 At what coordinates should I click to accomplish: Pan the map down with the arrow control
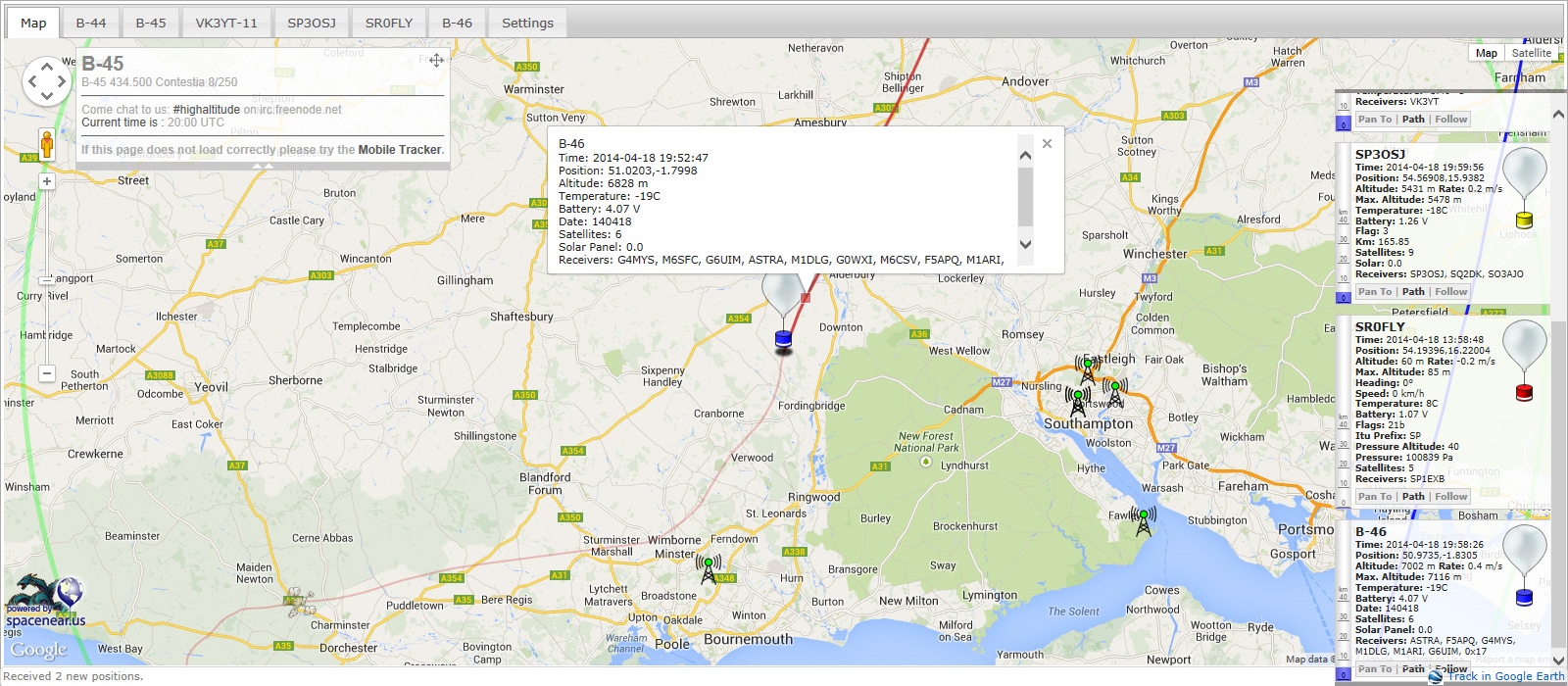[46, 97]
